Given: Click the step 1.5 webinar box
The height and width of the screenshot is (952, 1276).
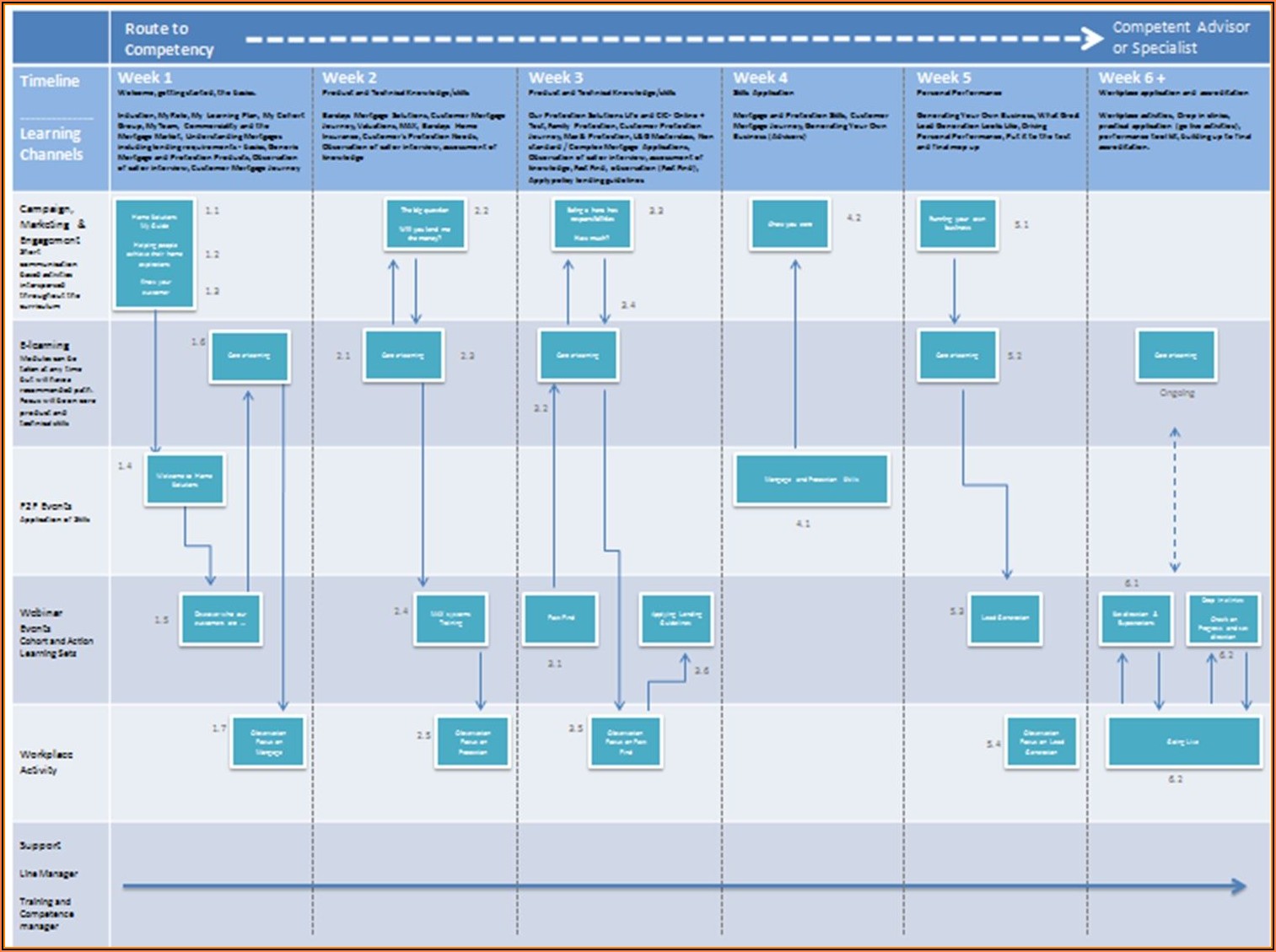Looking at the screenshot, I should pos(220,619).
